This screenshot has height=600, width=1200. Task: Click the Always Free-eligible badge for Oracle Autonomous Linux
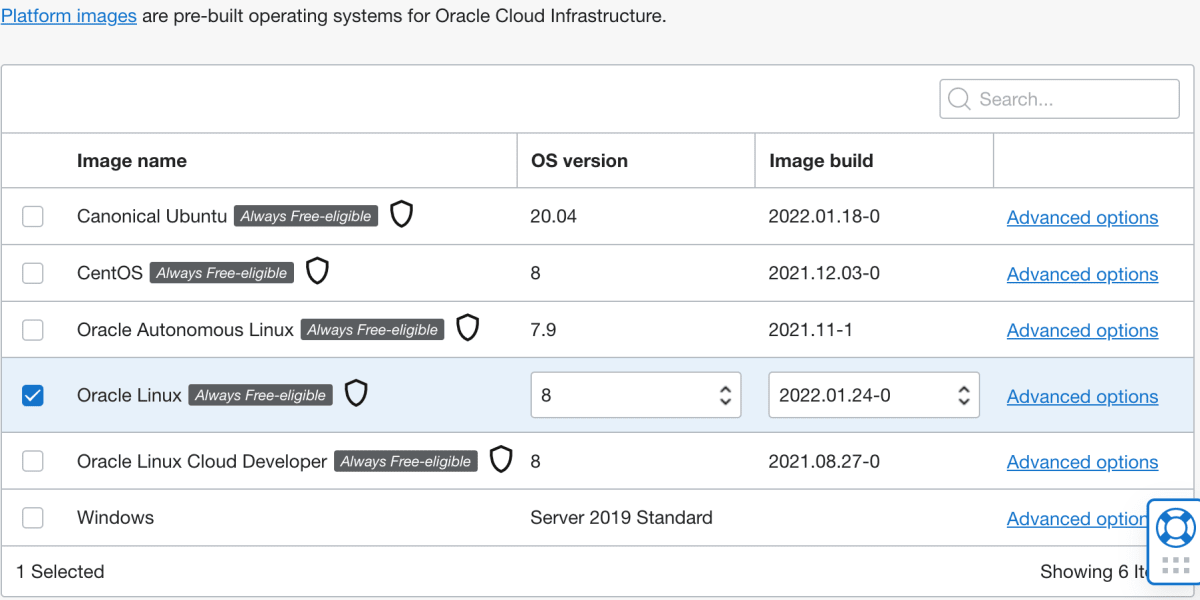click(372, 330)
